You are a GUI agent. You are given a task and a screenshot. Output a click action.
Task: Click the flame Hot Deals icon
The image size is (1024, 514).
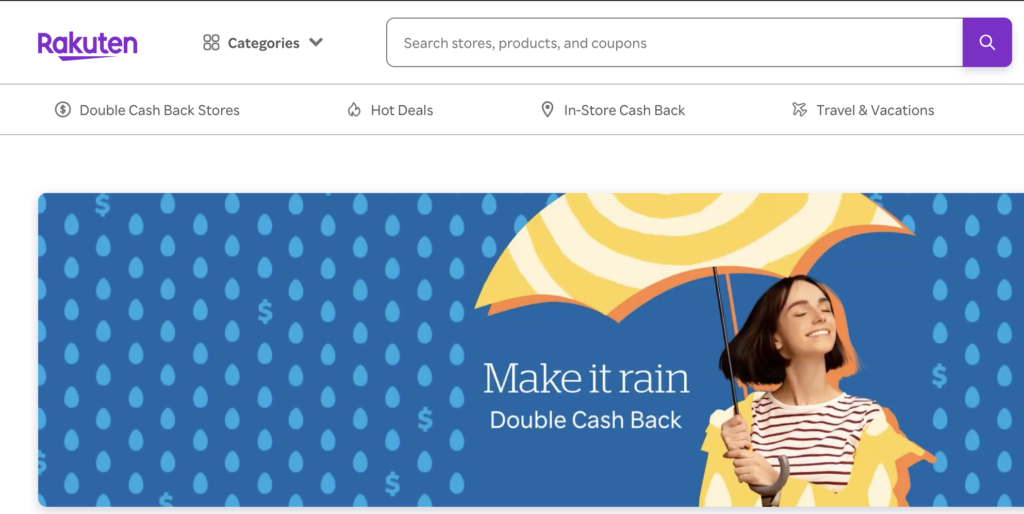(x=354, y=110)
